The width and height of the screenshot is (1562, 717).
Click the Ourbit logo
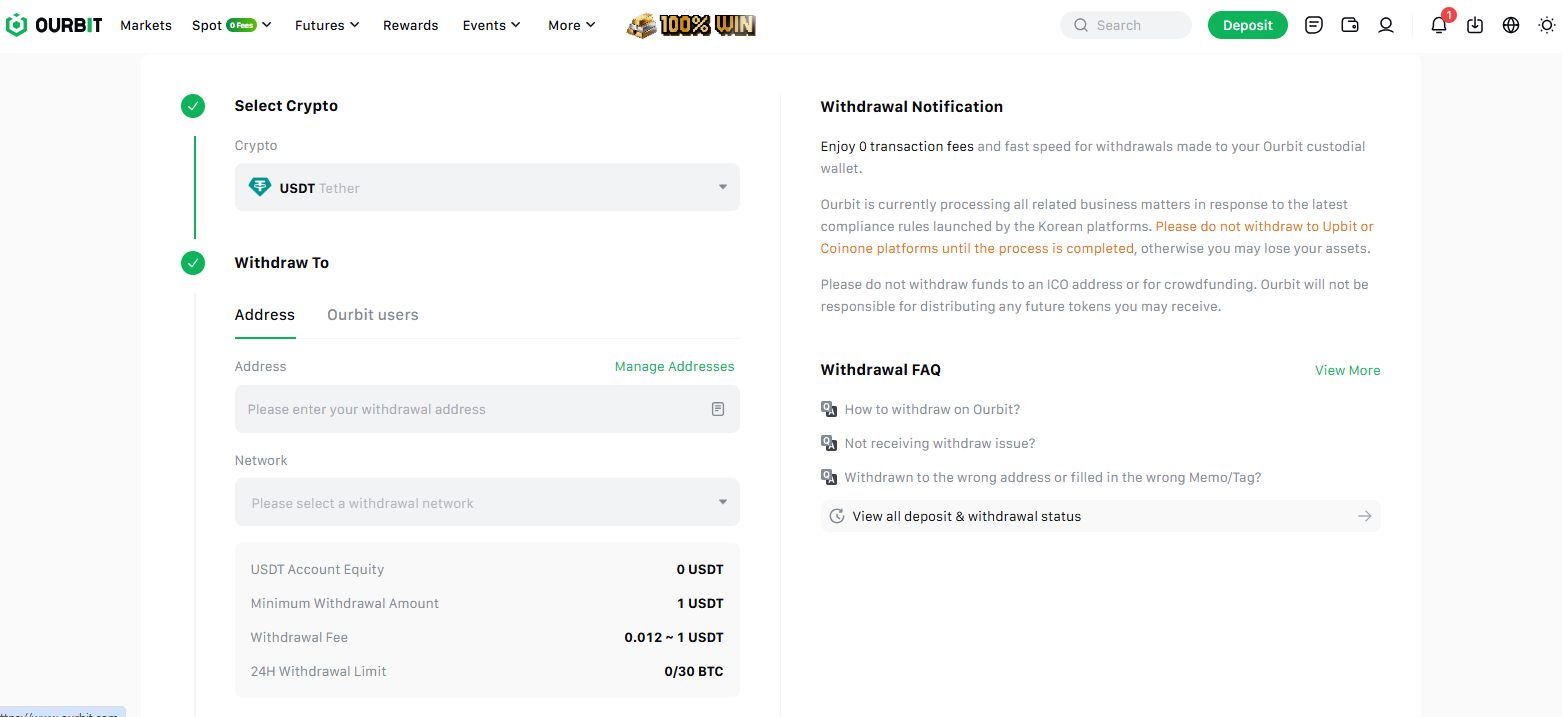[x=53, y=24]
